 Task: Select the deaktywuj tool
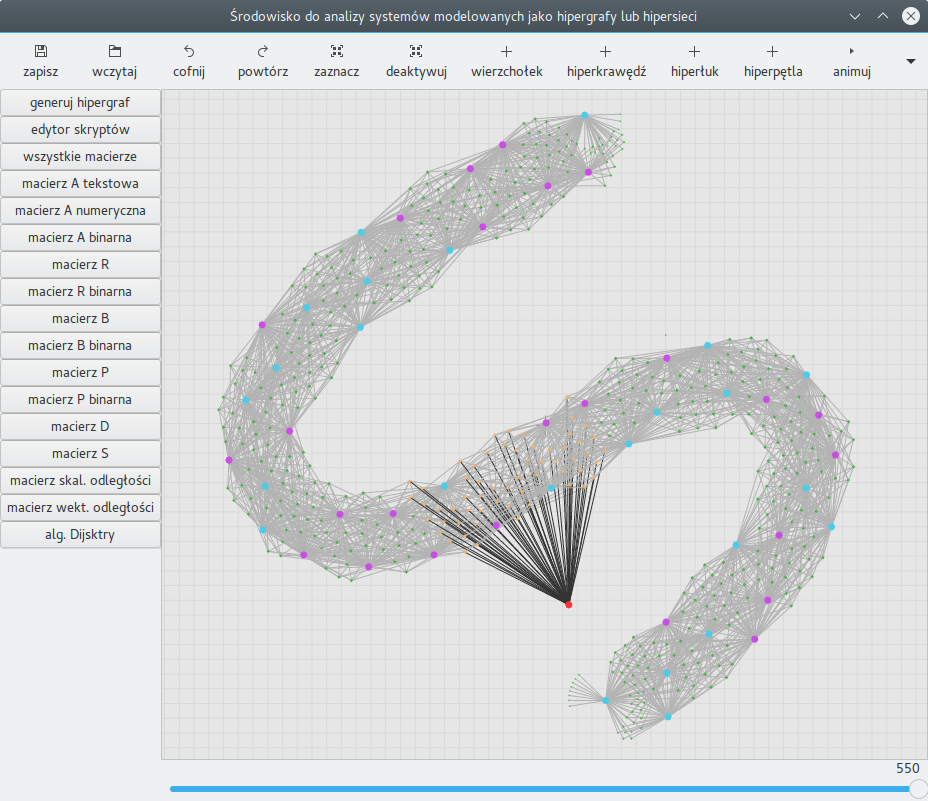point(416,52)
